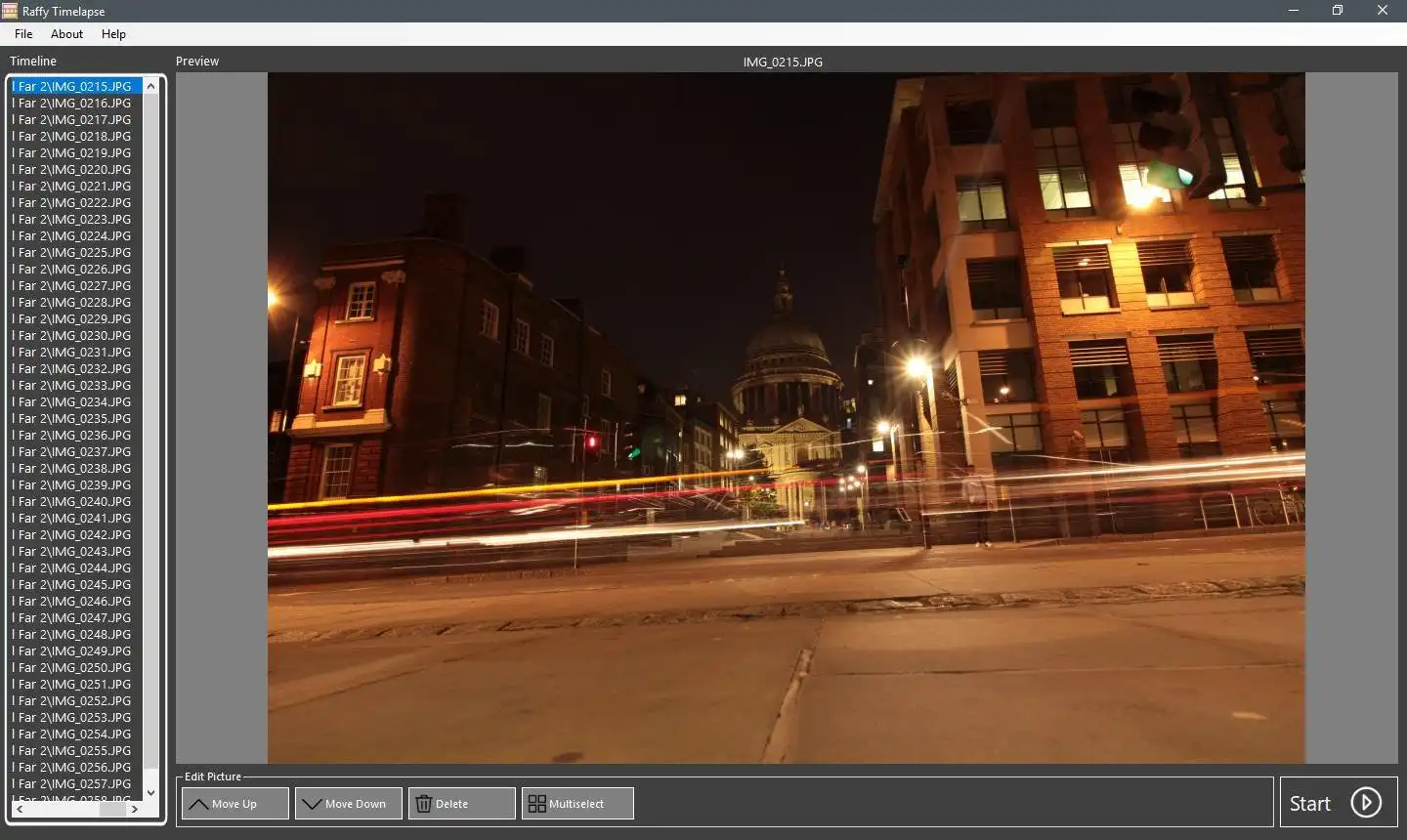Screen dimensions: 1407x840
Task: Open the About menu
Action: pos(66,34)
